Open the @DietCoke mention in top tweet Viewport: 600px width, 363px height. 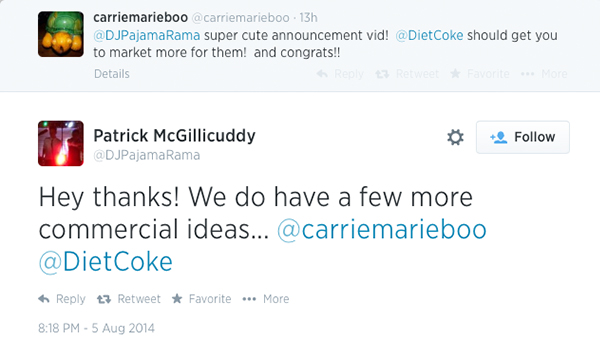pyautogui.click(x=429, y=35)
